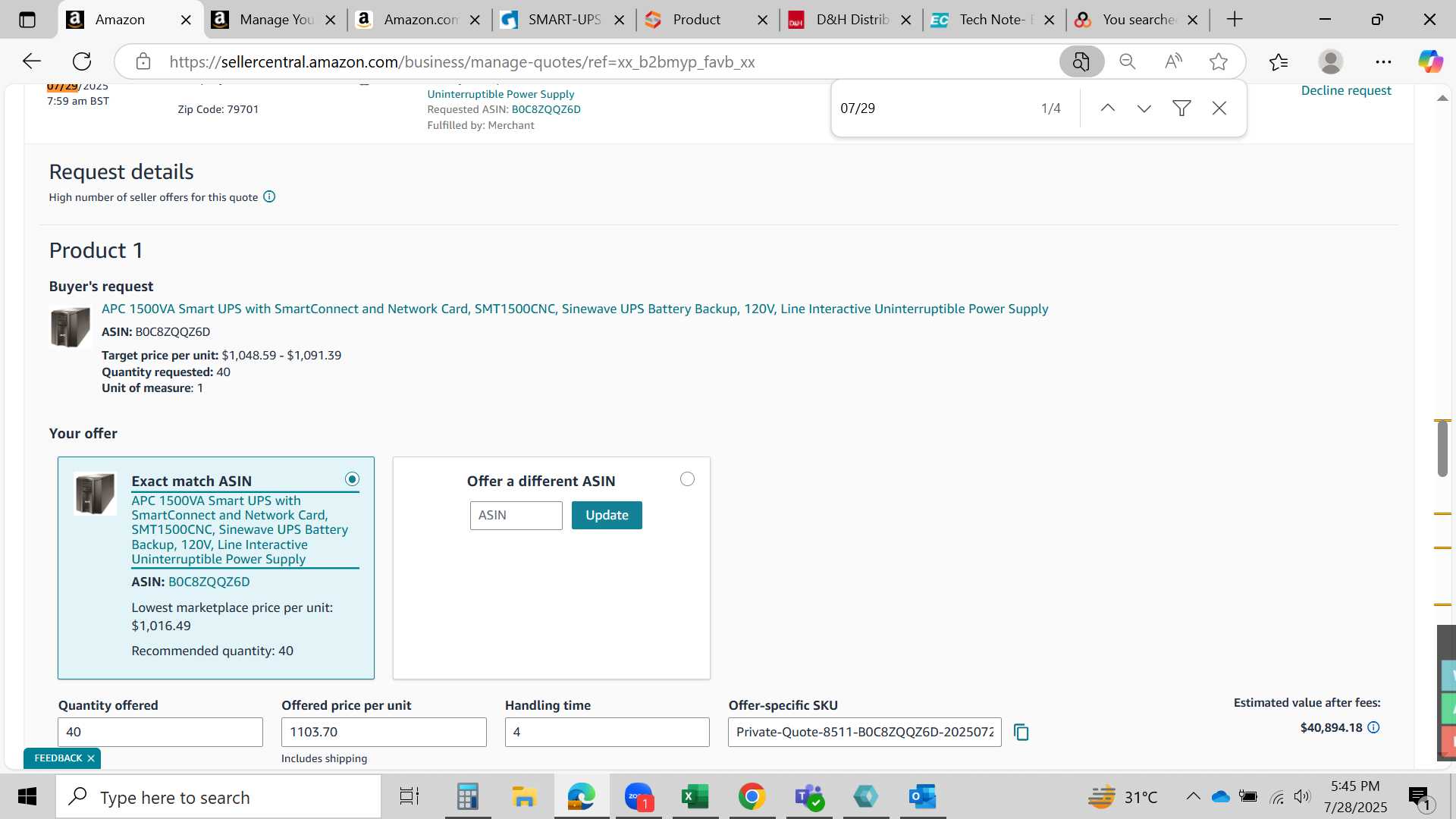
Task: Click the buyer's request product thumbnail
Action: point(70,327)
